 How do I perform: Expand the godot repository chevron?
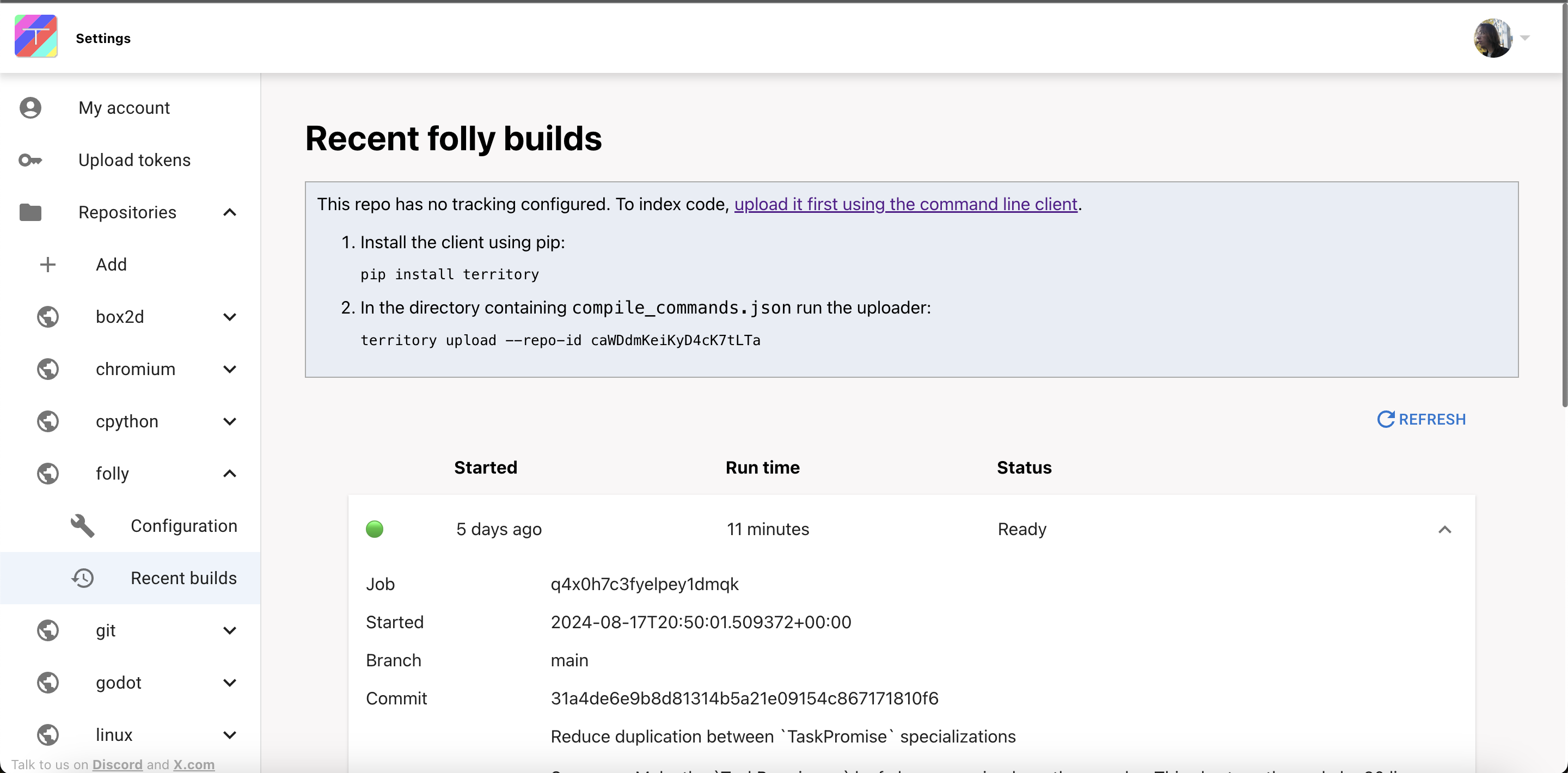click(229, 683)
